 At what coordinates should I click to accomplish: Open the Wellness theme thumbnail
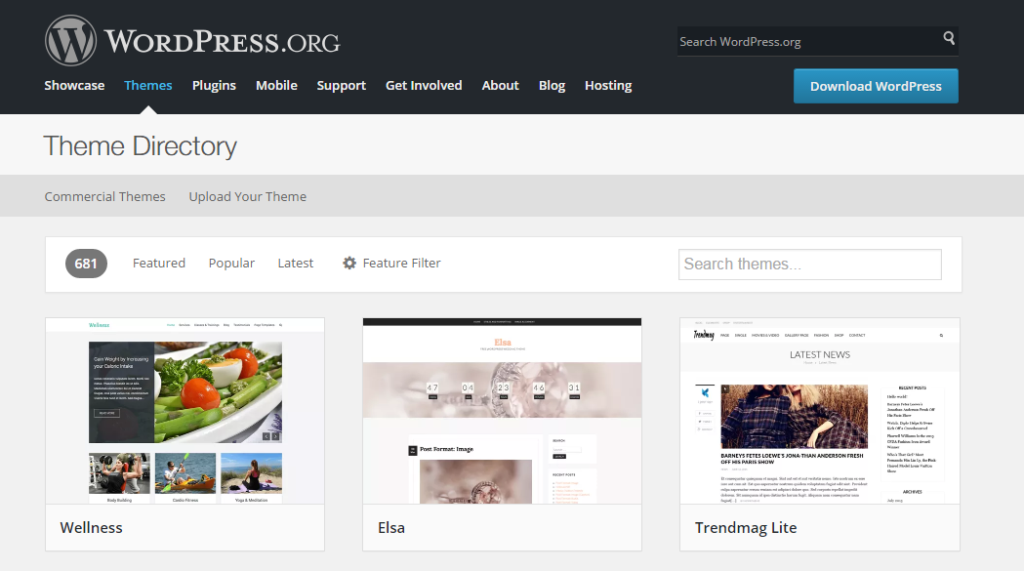pos(185,411)
